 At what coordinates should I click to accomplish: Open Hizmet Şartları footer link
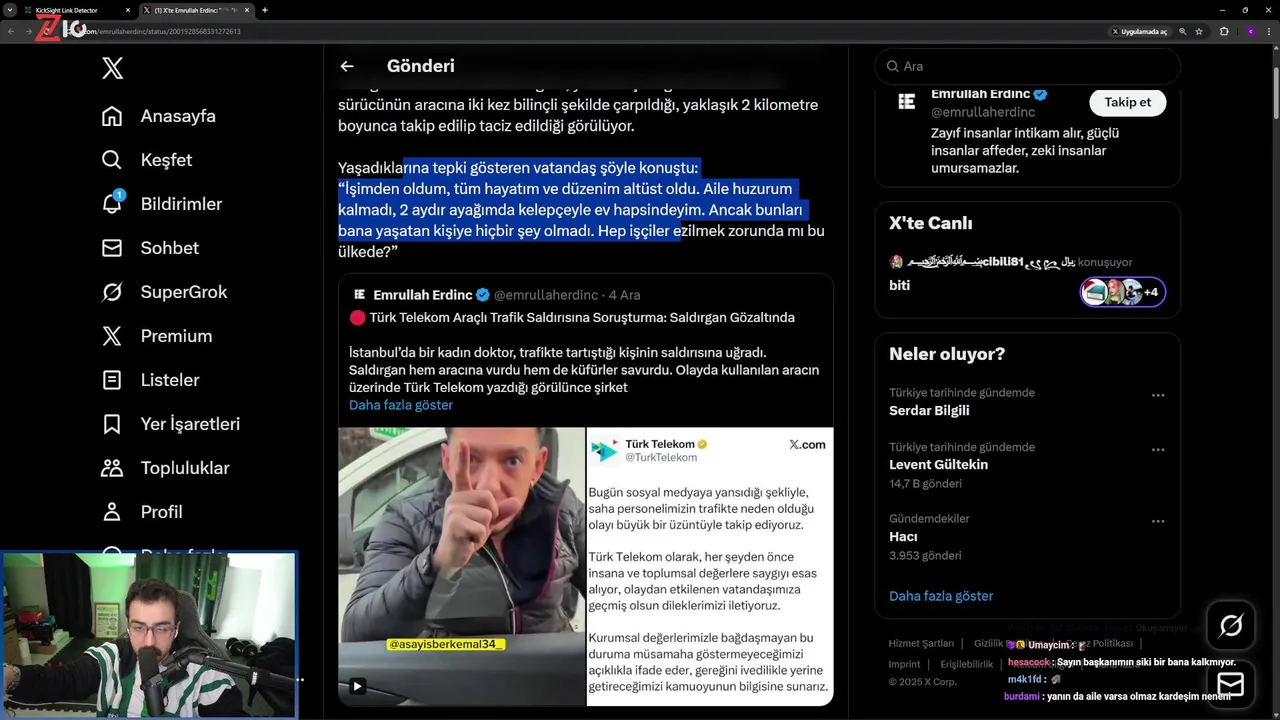pos(921,643)
